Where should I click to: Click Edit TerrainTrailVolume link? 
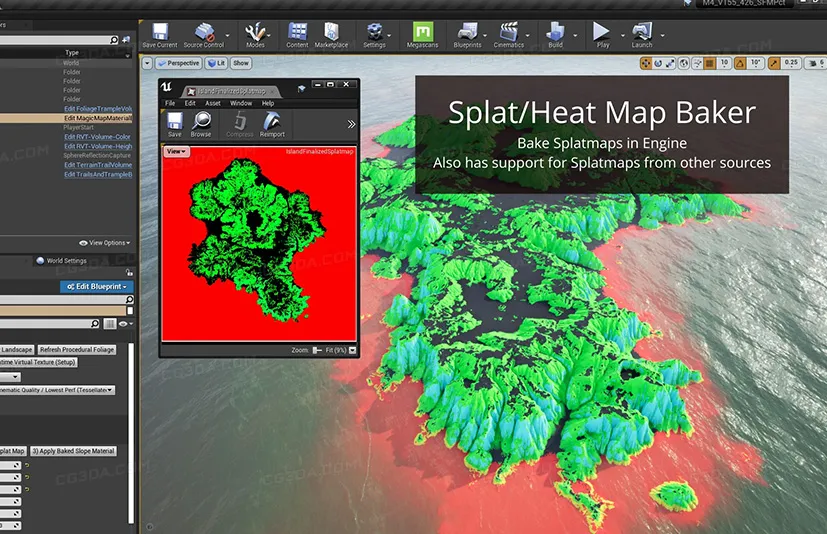[98, 165]
